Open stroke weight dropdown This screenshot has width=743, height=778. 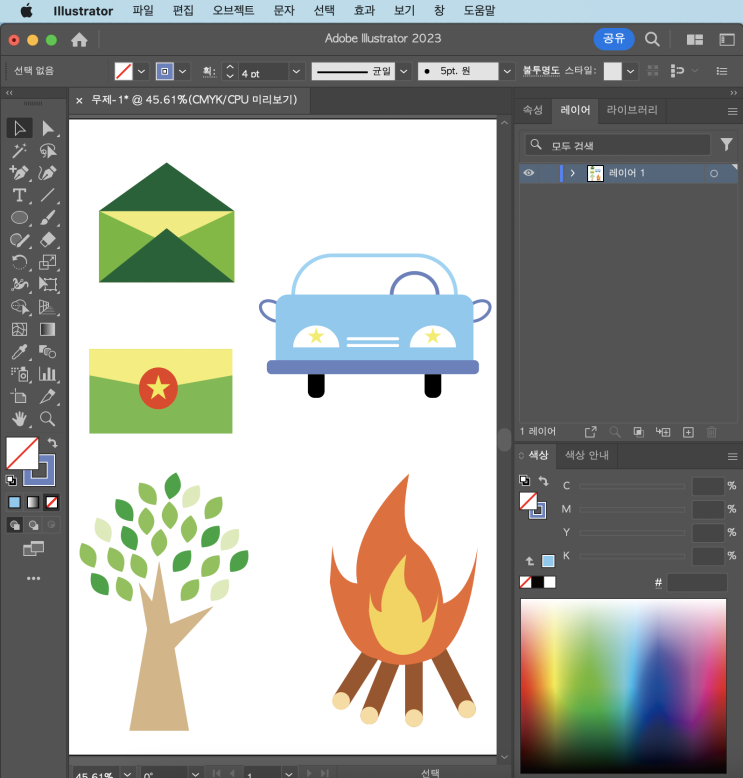297,72
